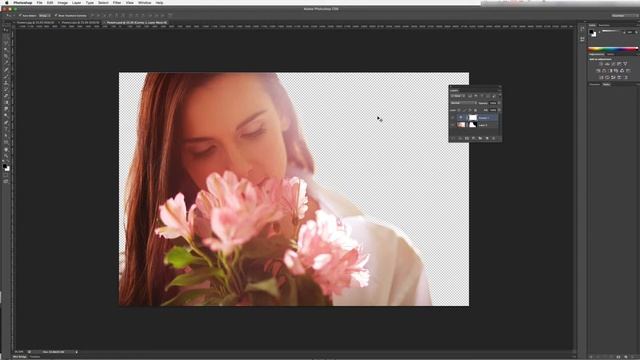Click the foreground color swatch in toolbar
The height and width of the screenshot is (360, 640).
point(4,166)
